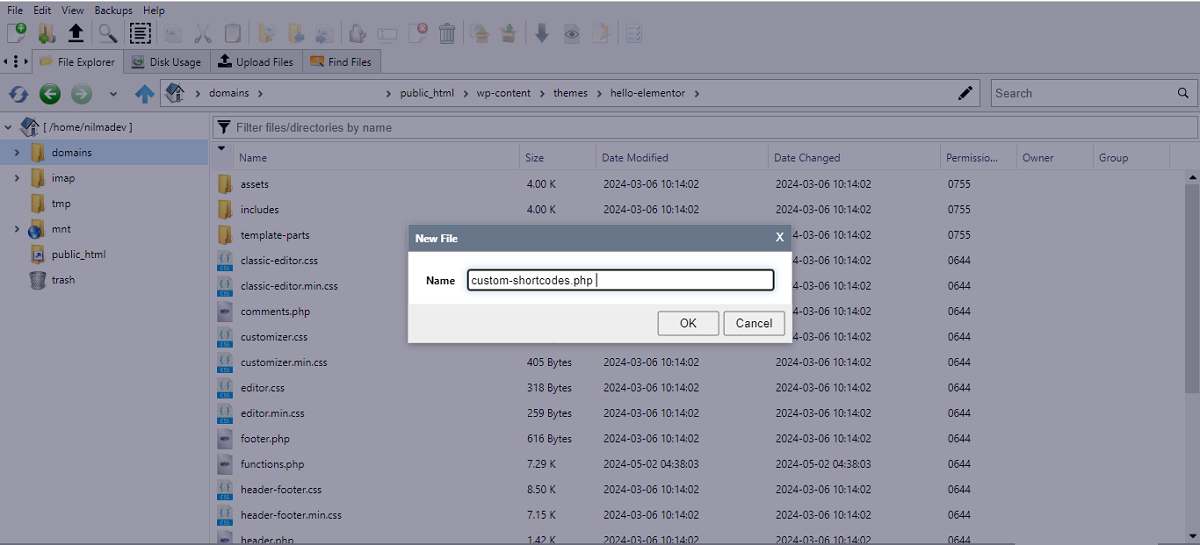
Task: Click the New File toolbar icon
Action: [x=17, y=33]
